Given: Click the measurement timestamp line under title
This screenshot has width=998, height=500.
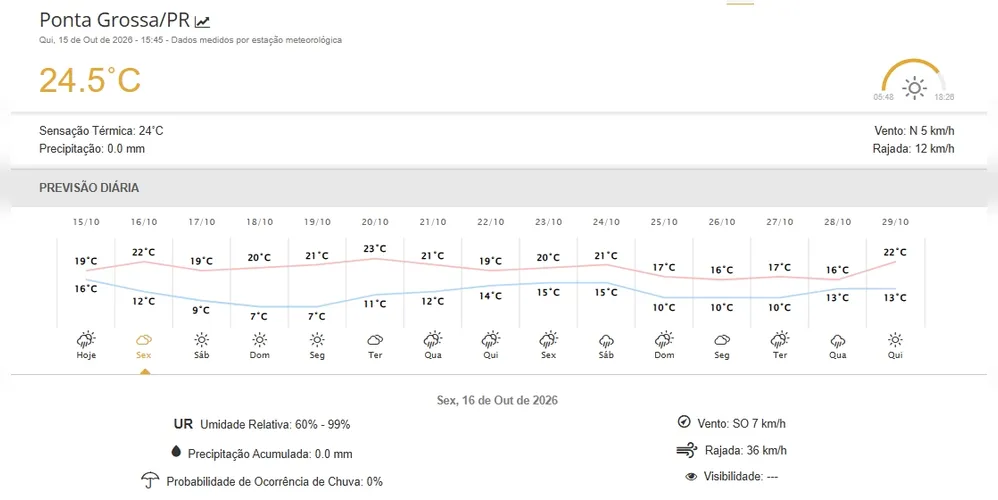Looking at the screenshot, I should click(190, 40).
